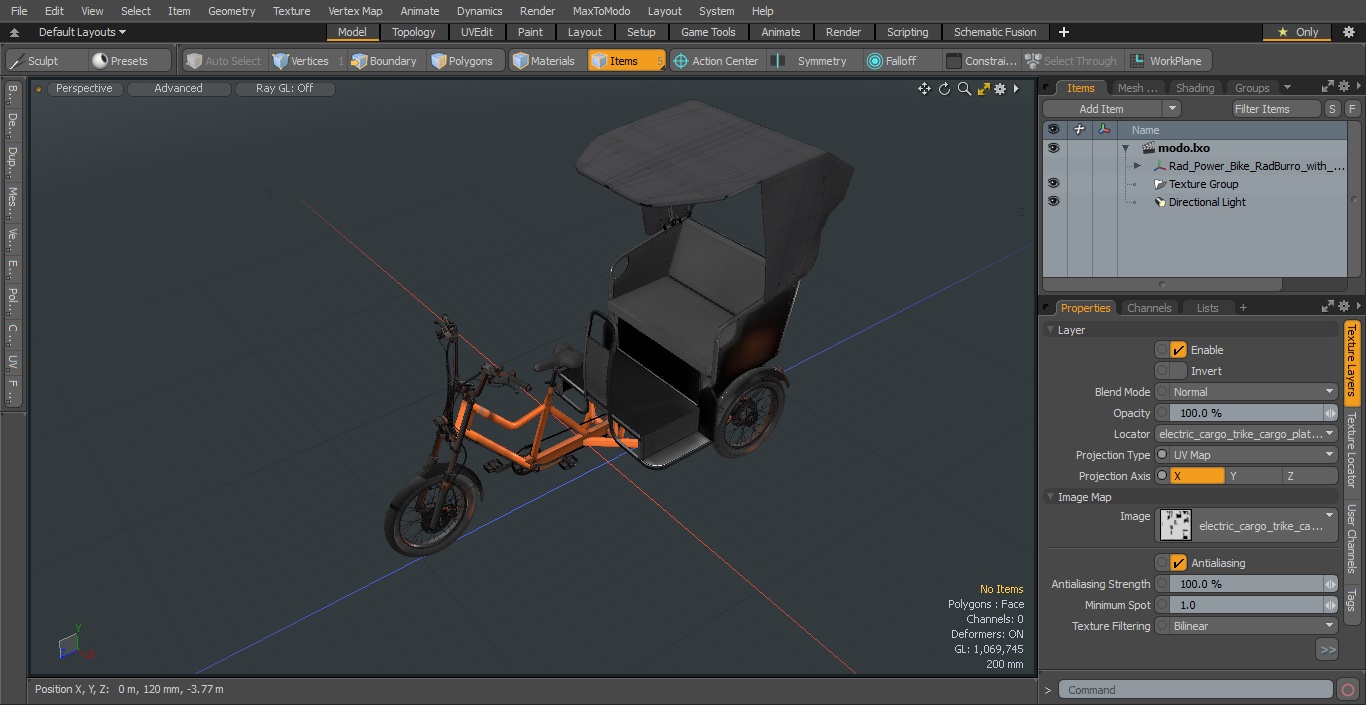The image size is (1366, 705).
Task: Click the Select Through button
Action: (1071, 61)
